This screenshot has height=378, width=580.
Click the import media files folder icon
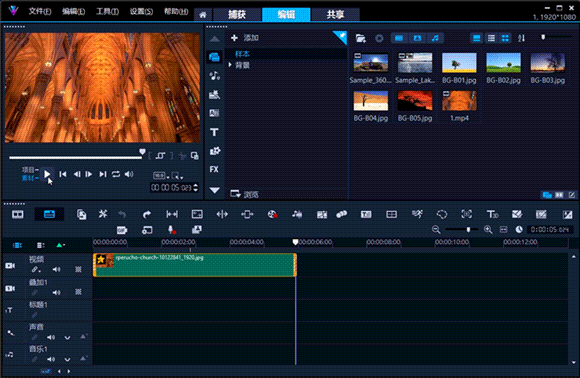coord(361,38)
